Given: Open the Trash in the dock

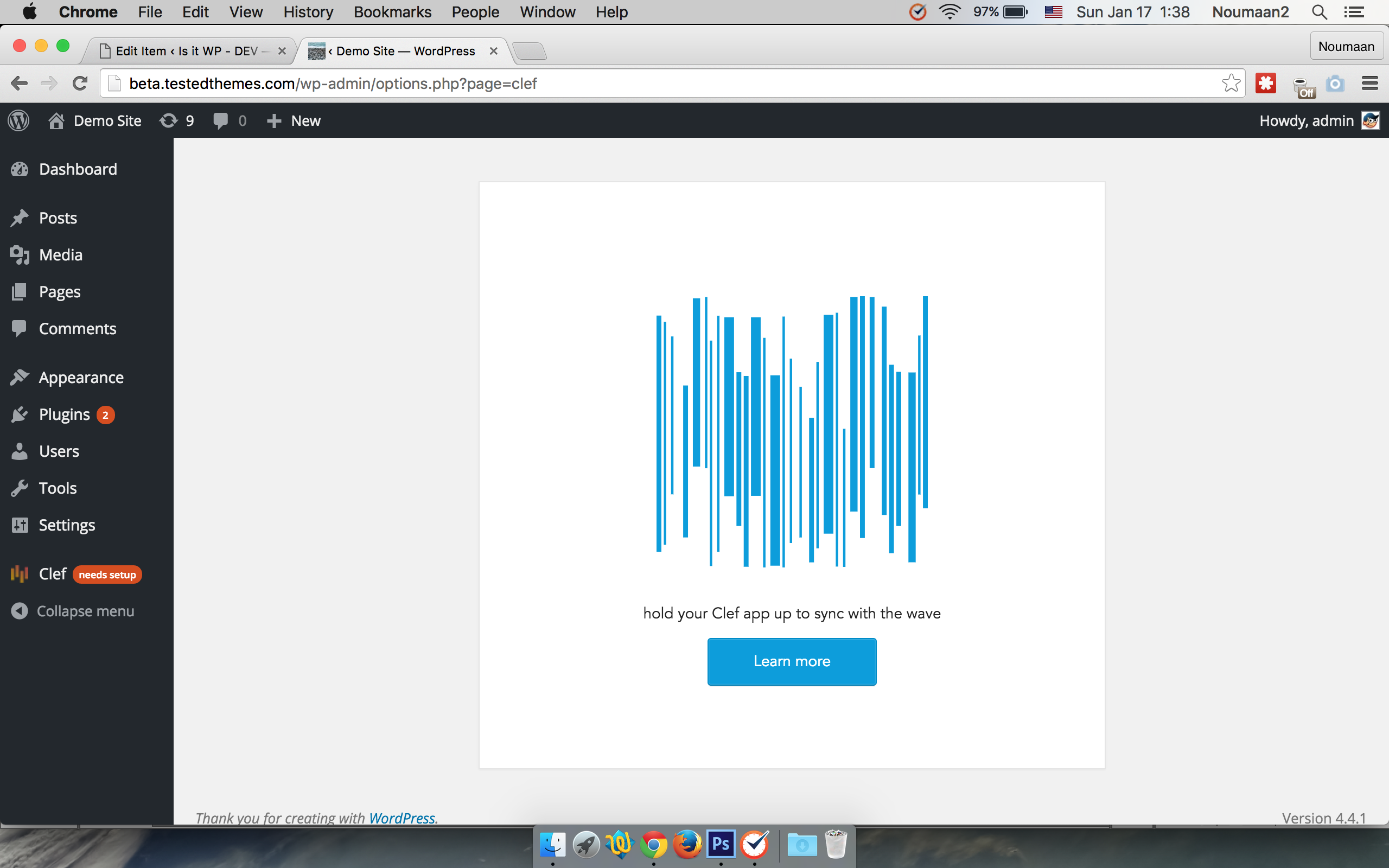Looking at the screenshot, I should tap(836, 844).
